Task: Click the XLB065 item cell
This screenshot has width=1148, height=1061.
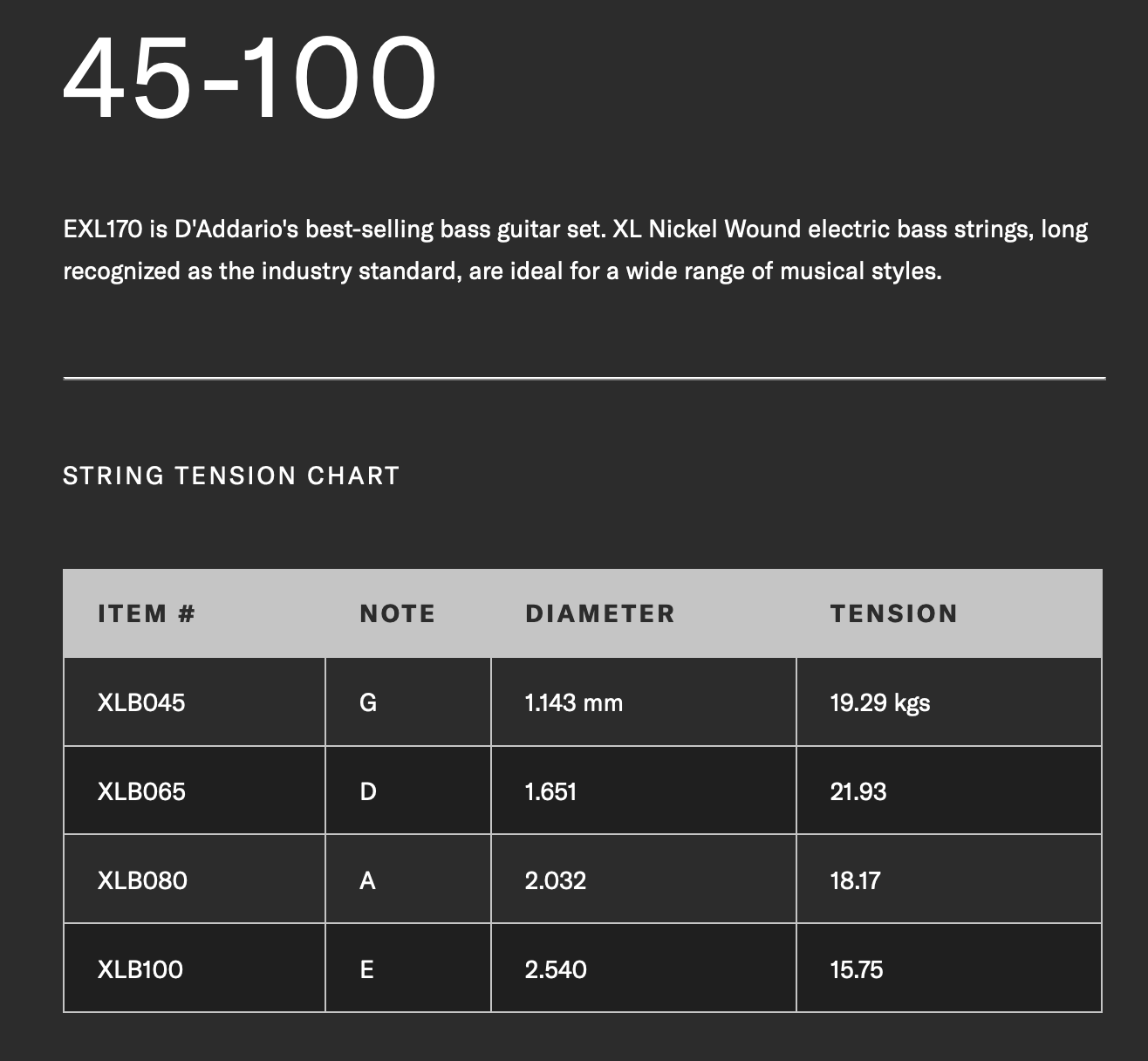Action: (195, 791)
